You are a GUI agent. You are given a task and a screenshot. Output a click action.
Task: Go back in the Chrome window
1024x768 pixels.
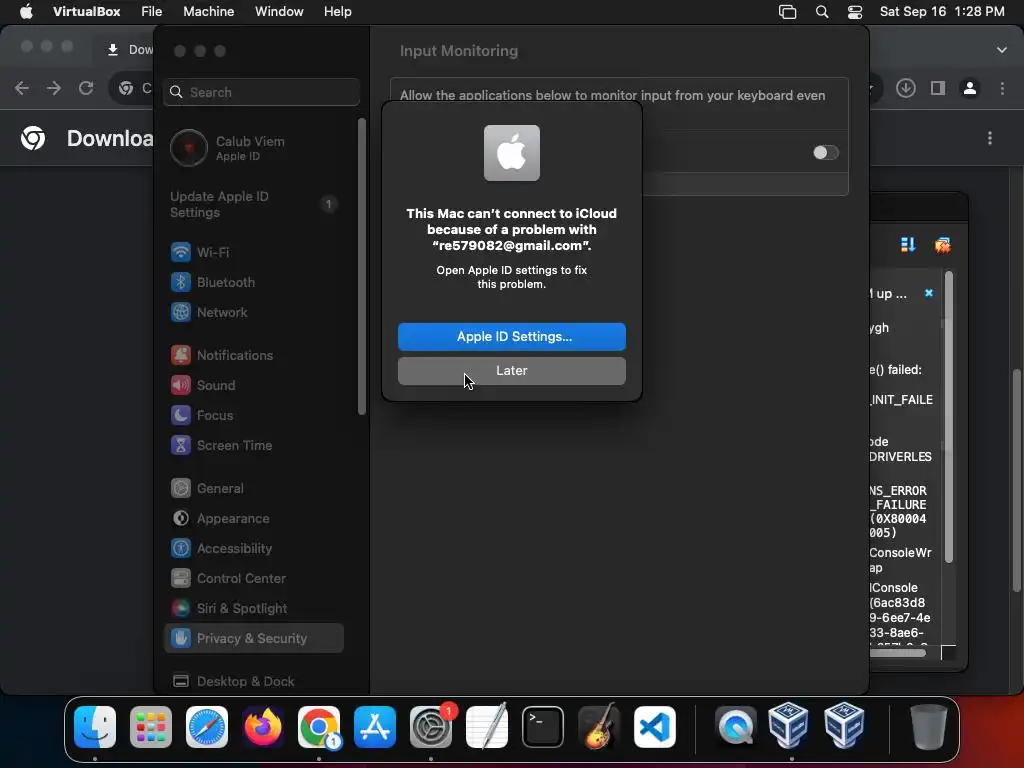22,88
